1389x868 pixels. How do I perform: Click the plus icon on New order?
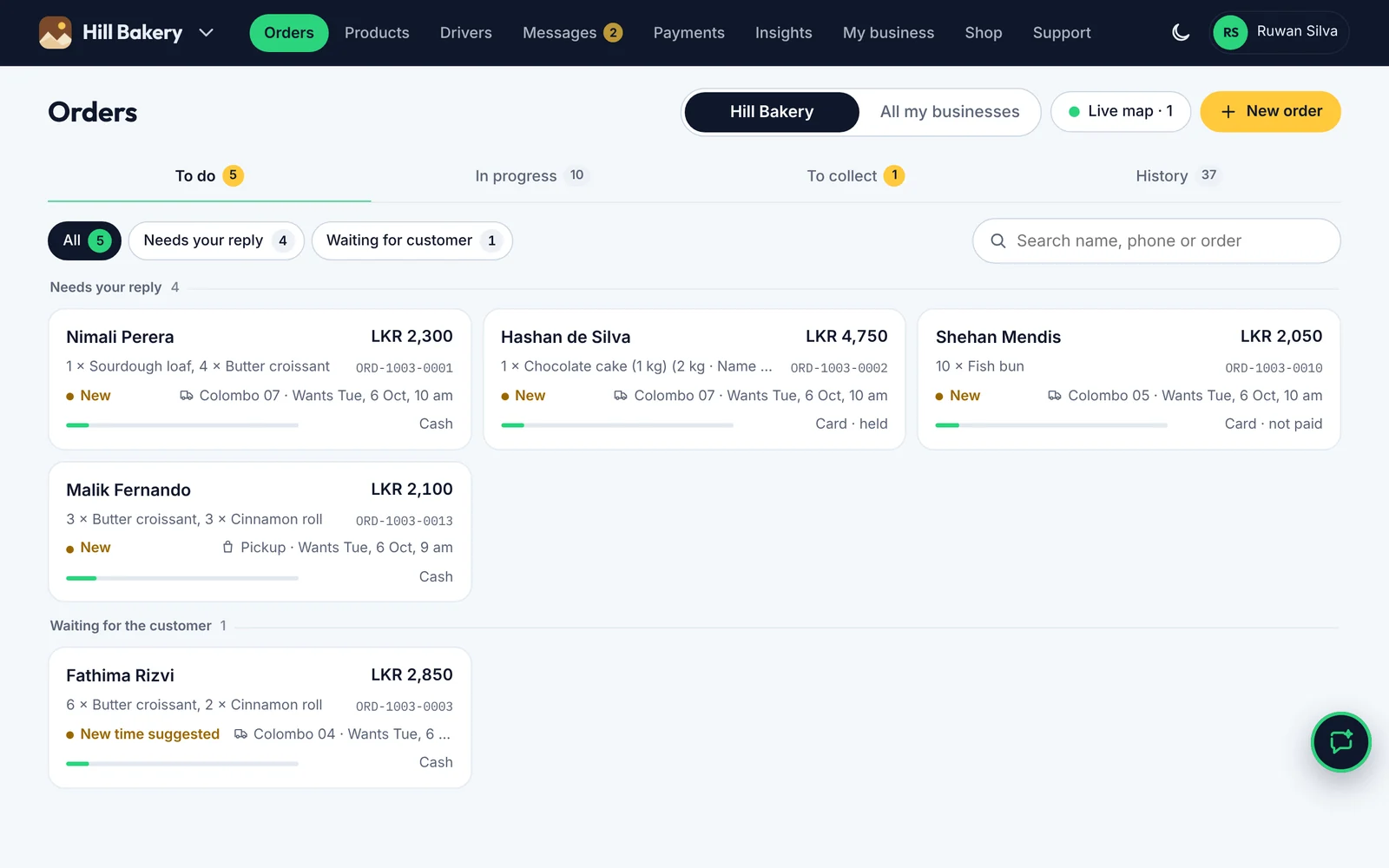coord(1228,112)
